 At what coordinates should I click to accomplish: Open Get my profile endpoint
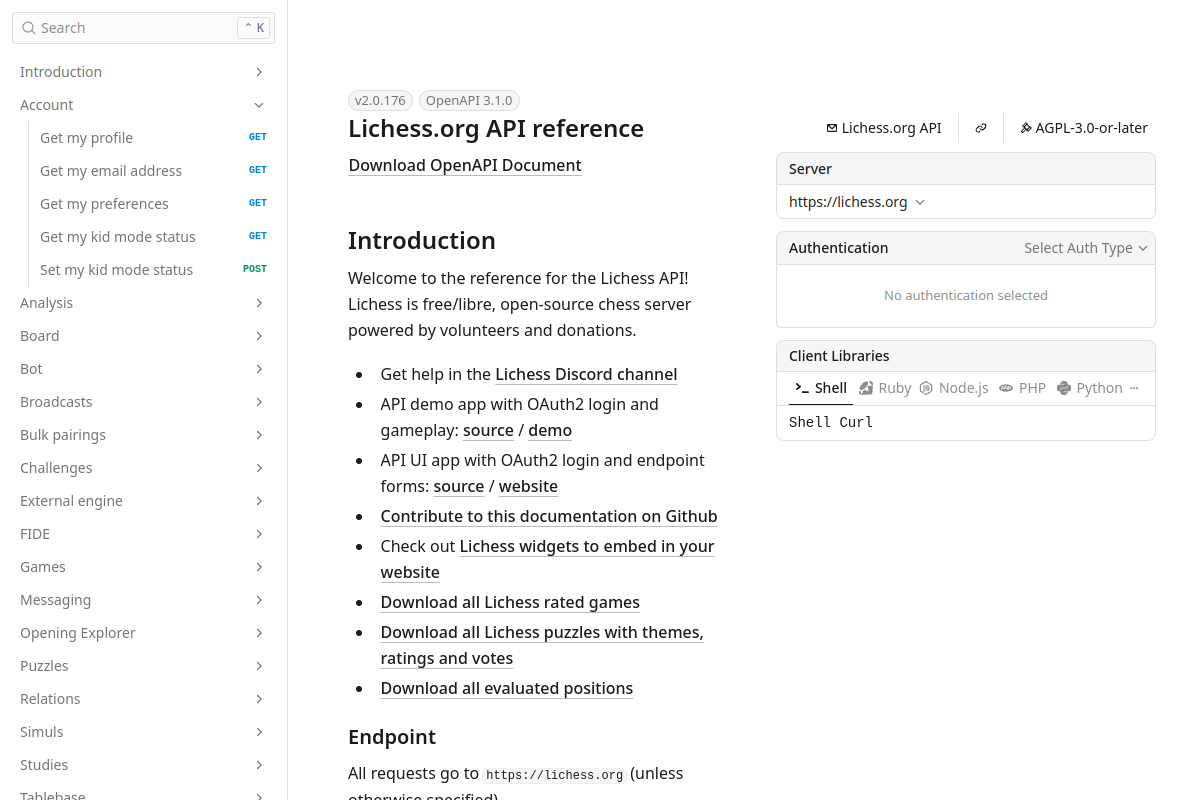pyautogui.click(x=153, y=138)
